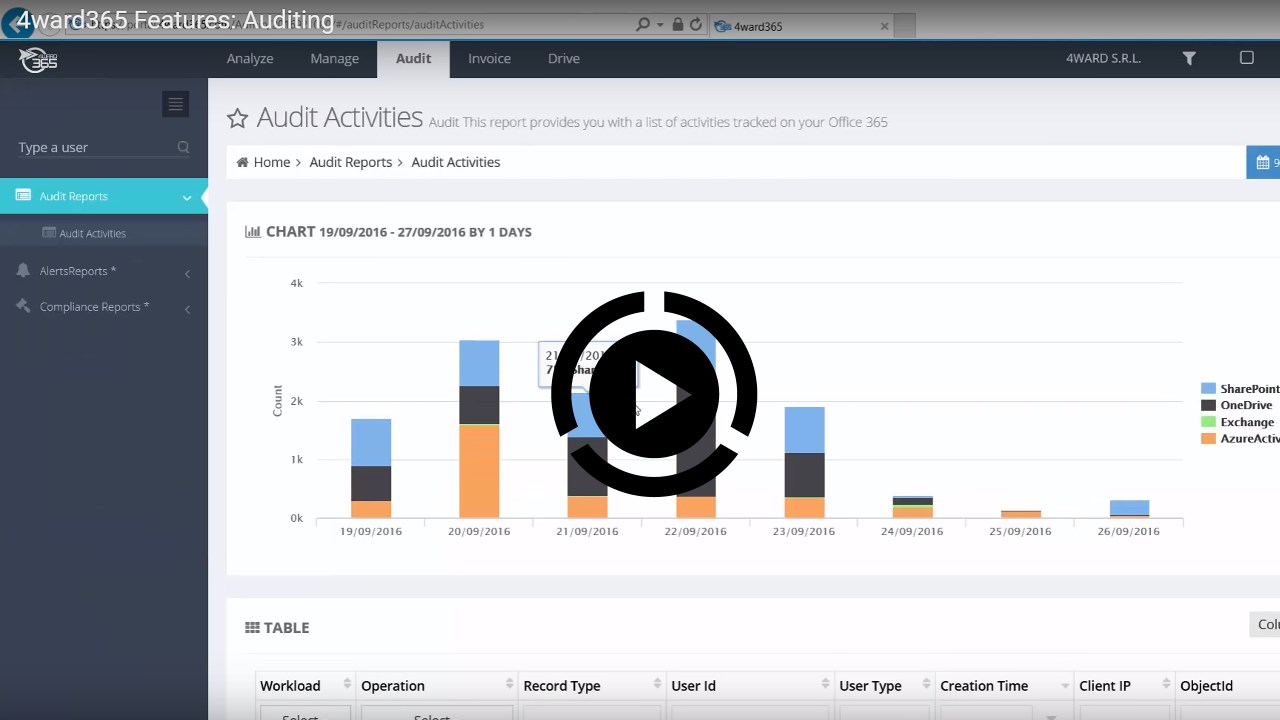1280x720 pixels.
Task: Open Audit Activities in sidebar
Action: point(92,233)
